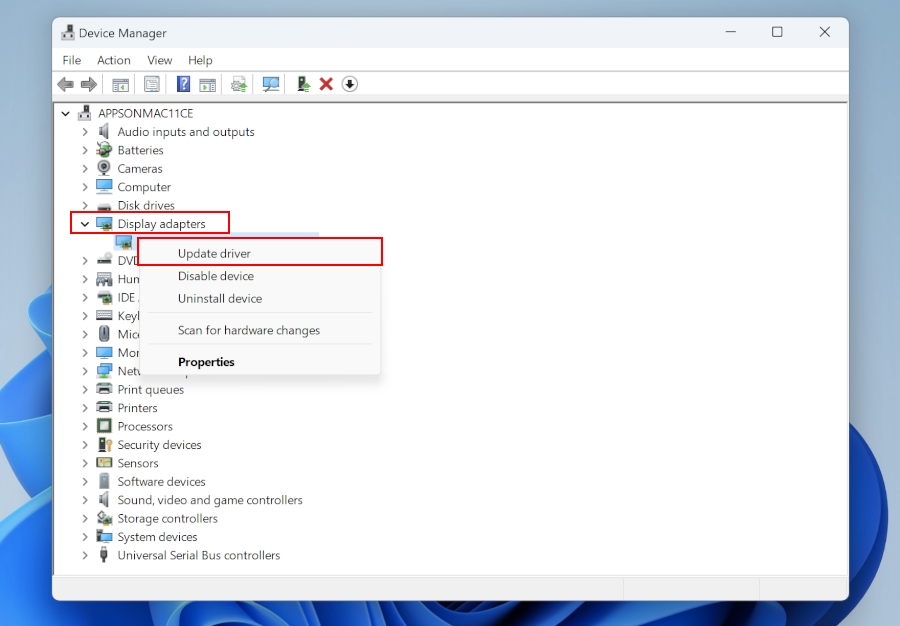Collapse the Display adapters category
Viewport: 900px width, 626px height.
point(85,224)
